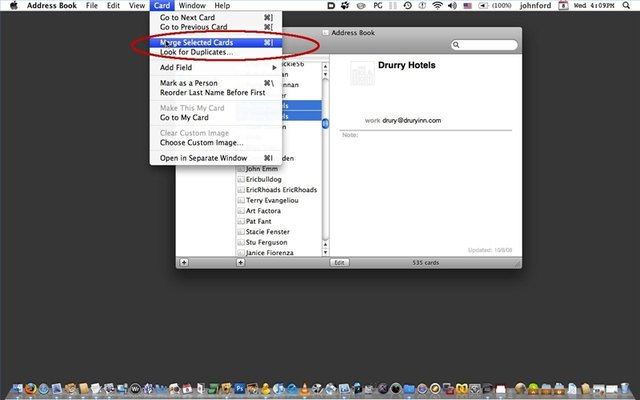Image resolution: width=640 pixels, height=400 pixels.
Task: Click the Drurry Hotels card name
Action: point(407,65)
